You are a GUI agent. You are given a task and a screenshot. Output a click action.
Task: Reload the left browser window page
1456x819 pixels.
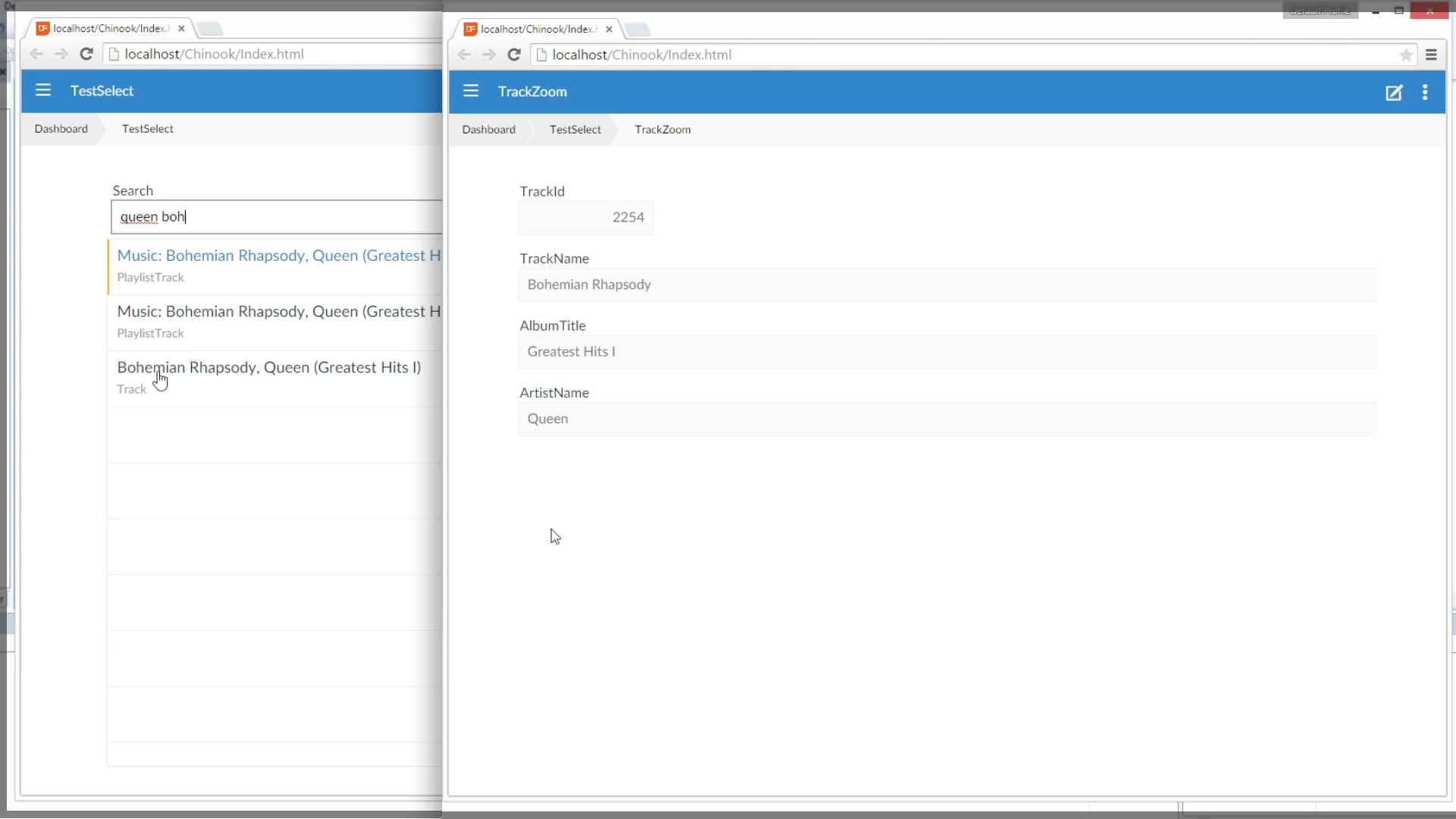[86, 54]
